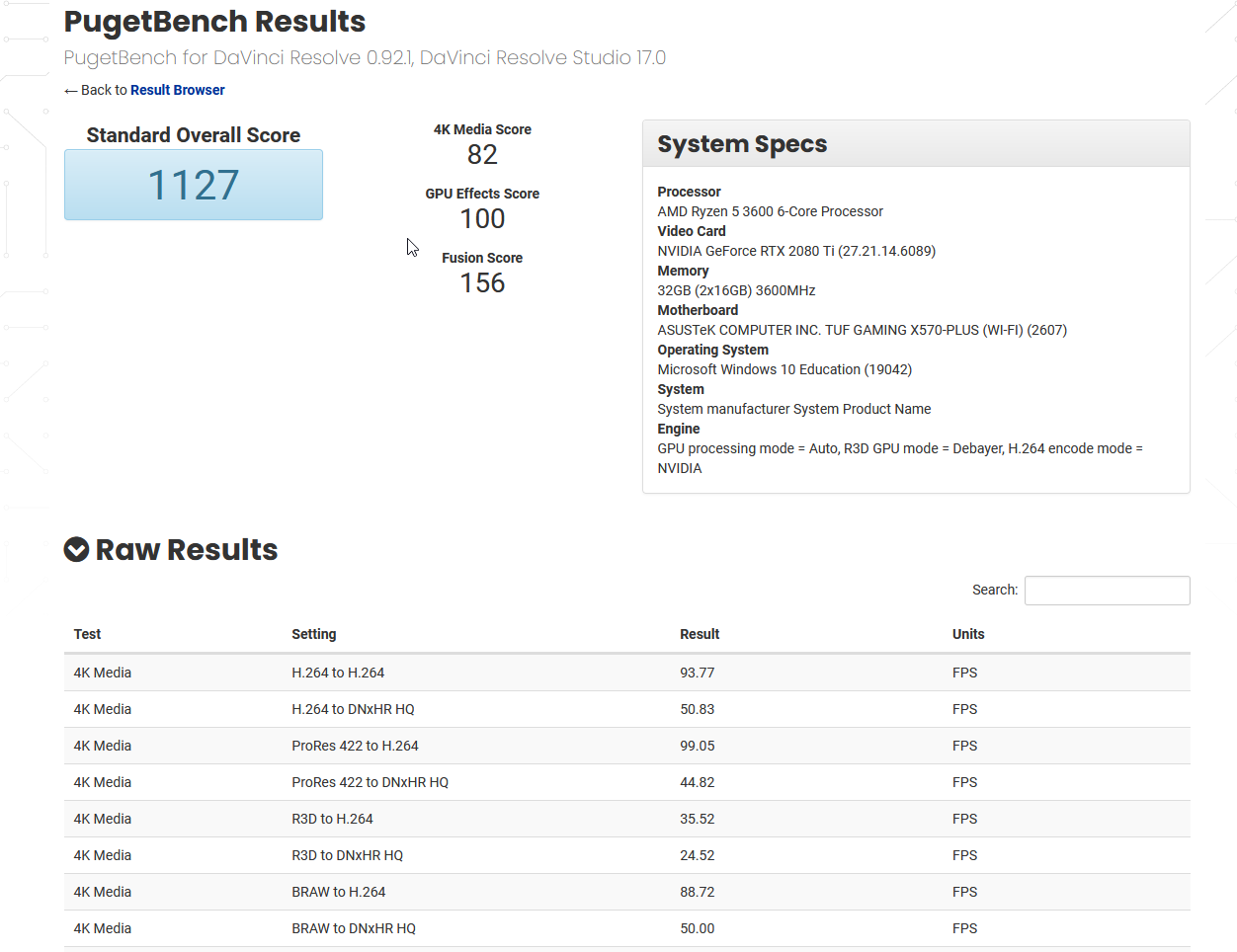Select the ProRes 422 to DNxHR HQ cell

tap(370, 782)
